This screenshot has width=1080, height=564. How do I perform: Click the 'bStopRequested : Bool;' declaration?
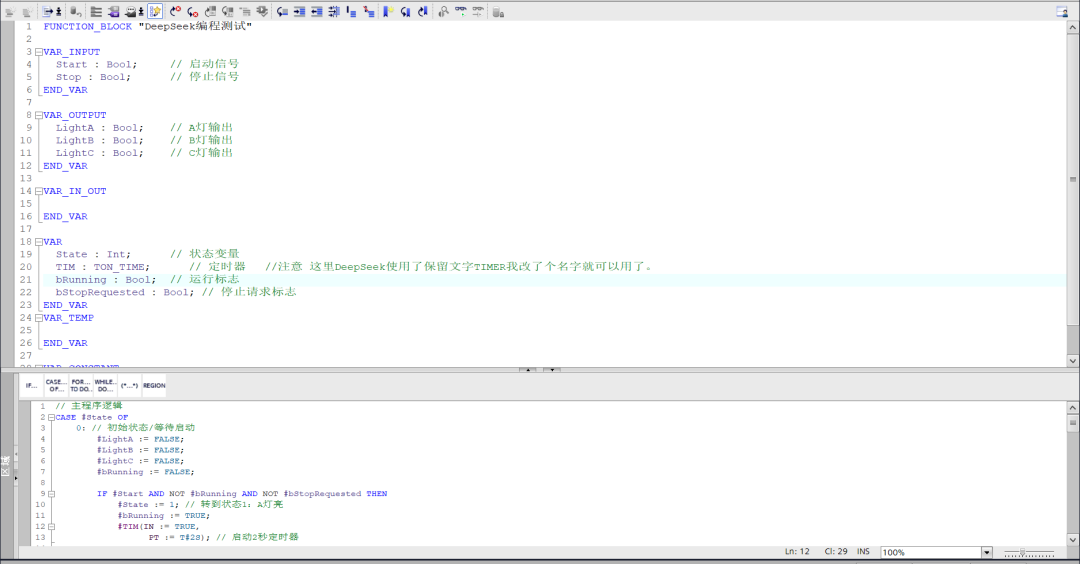tap(125, 292)
